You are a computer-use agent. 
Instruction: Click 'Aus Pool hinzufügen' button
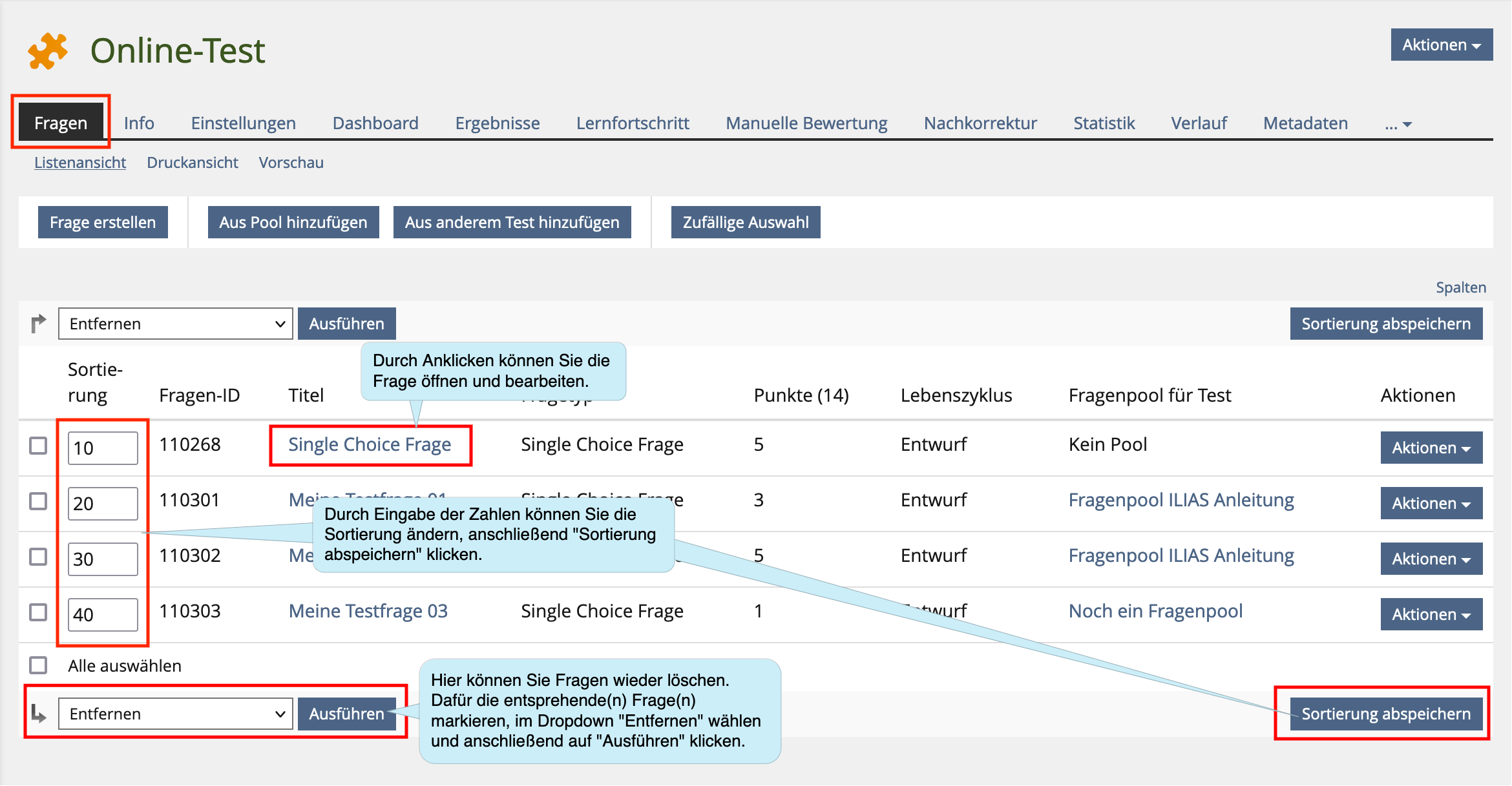pos(293,222)
